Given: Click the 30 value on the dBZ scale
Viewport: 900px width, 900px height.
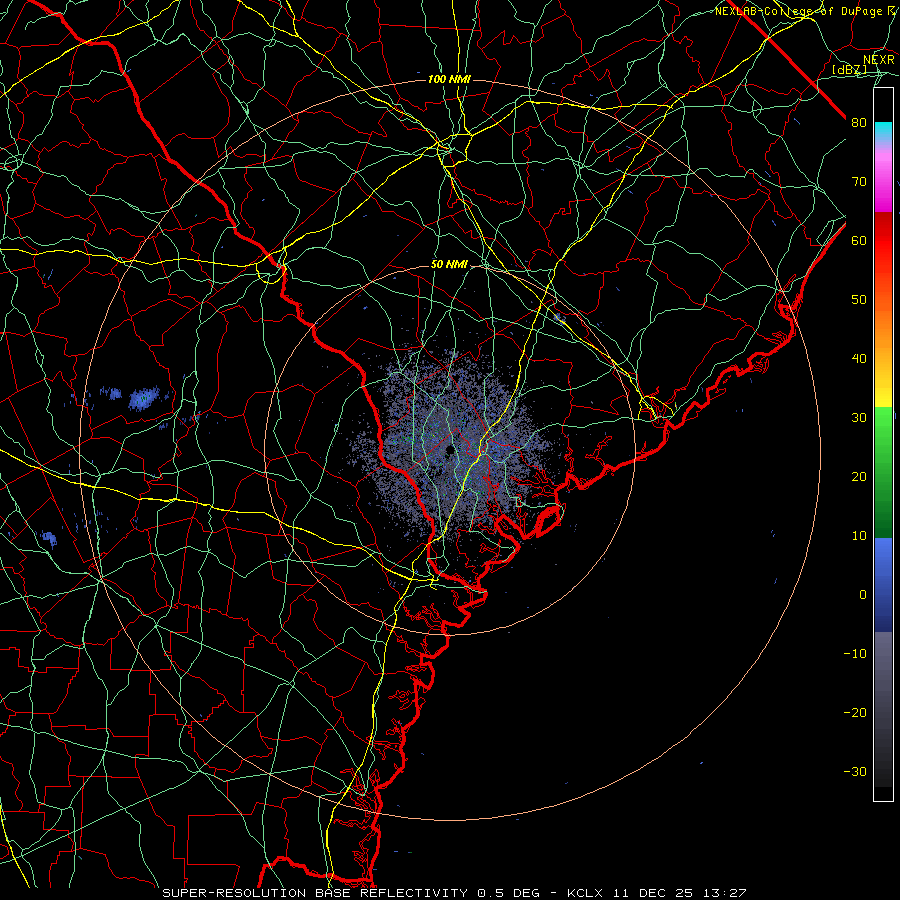Looking at the screenshot, I should click(x=859, y=418).
